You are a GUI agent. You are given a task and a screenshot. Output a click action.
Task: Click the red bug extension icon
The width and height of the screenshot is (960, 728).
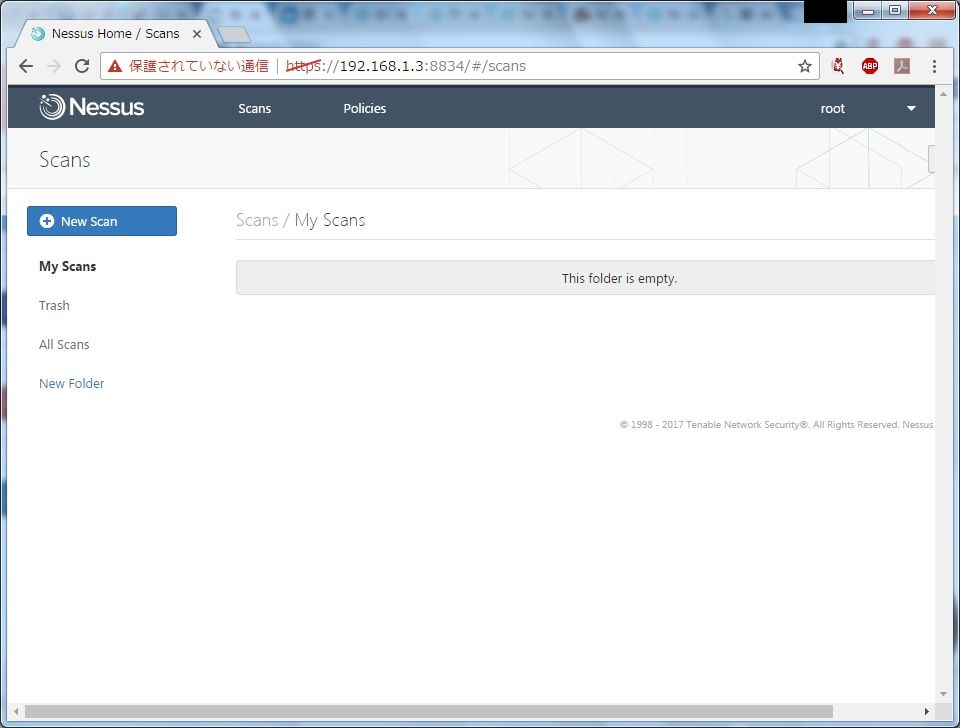pyautogui.click(x=838, y=66)
